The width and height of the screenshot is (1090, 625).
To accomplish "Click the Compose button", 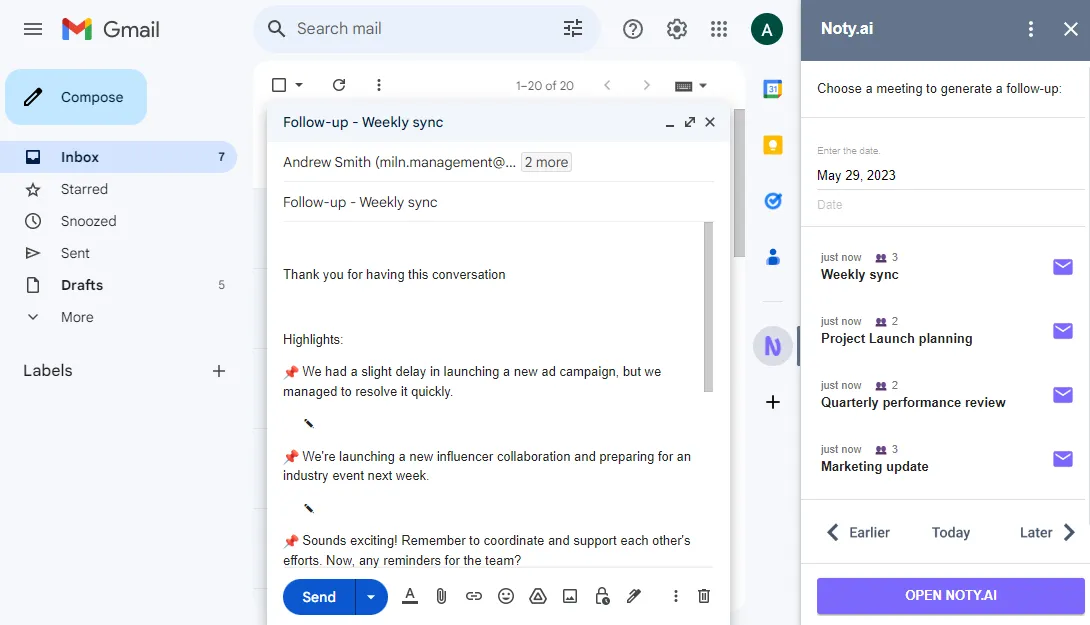I will coord(76,97).
